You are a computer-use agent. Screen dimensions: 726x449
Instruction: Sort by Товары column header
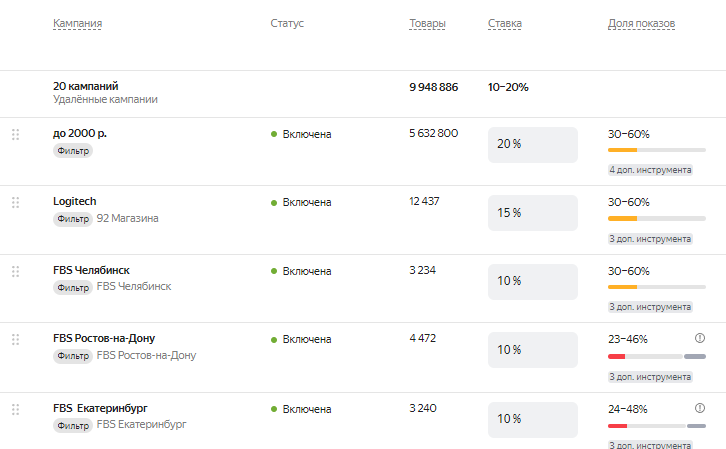point(428,23)
